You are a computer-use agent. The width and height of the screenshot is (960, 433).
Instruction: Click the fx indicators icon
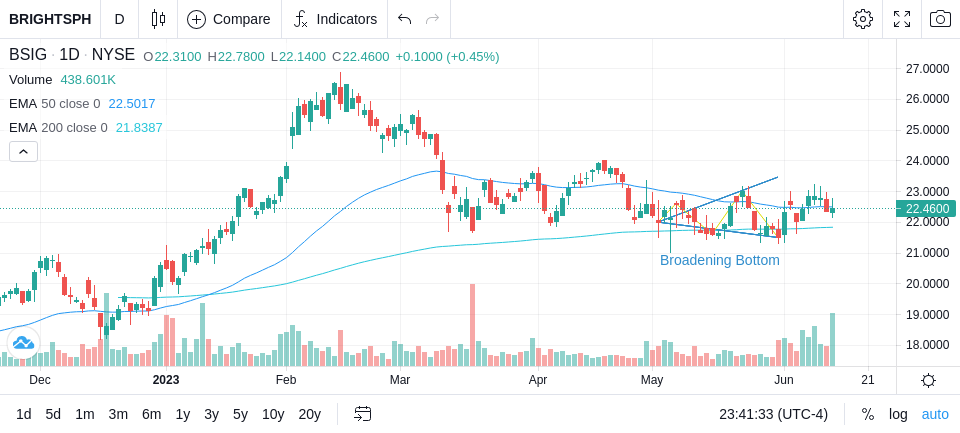[301, 19]
